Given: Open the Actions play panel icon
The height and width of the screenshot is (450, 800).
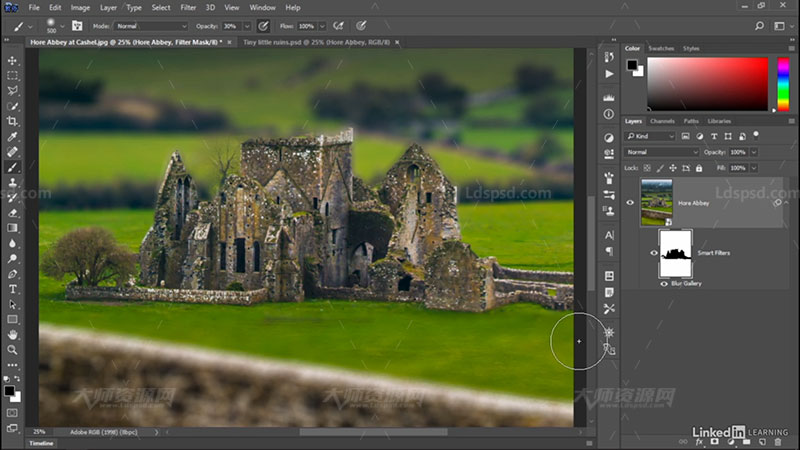Looking at the screenshot, I should [609, 74].
